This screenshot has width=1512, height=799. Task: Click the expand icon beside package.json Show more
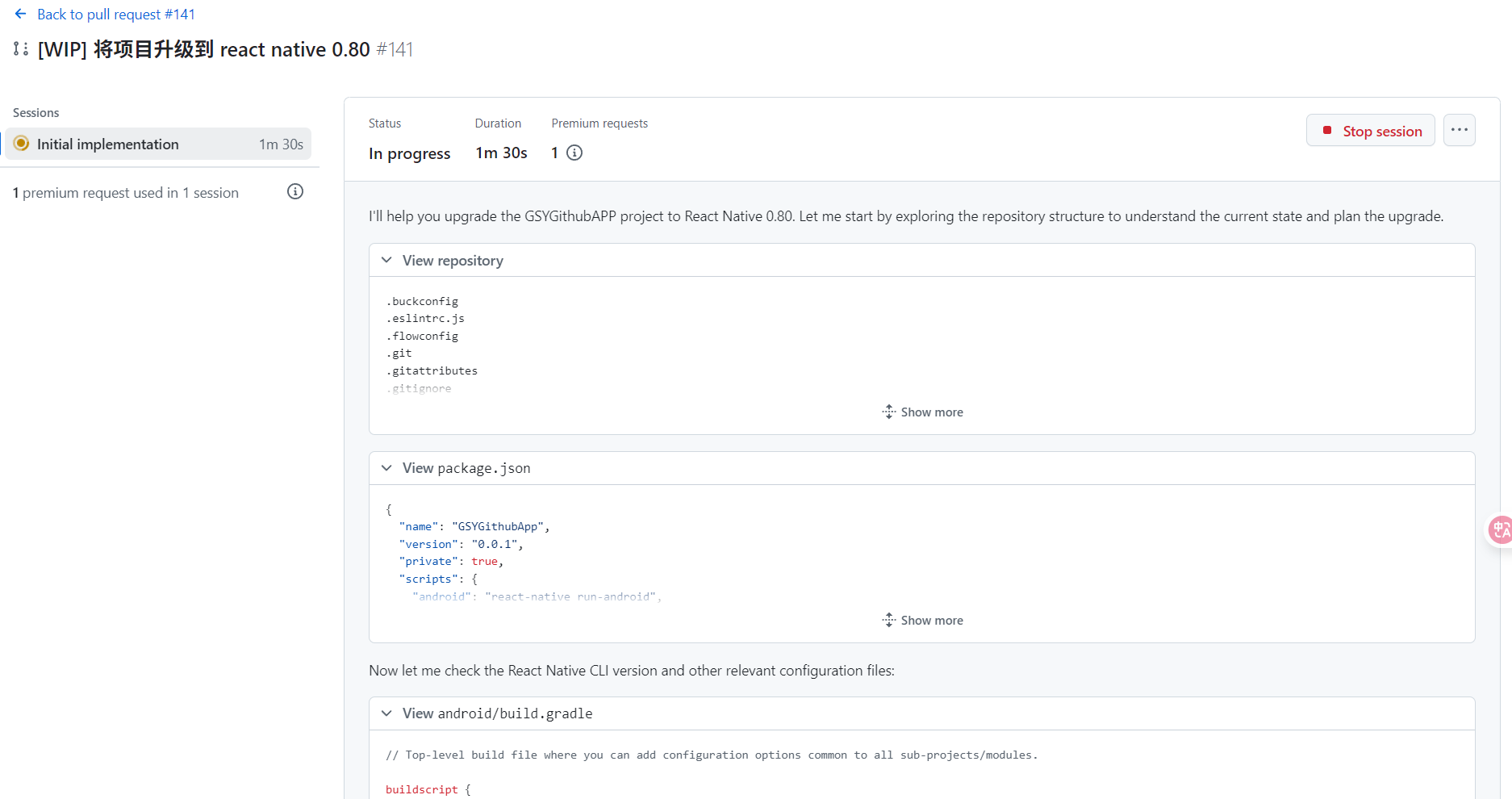888,620
